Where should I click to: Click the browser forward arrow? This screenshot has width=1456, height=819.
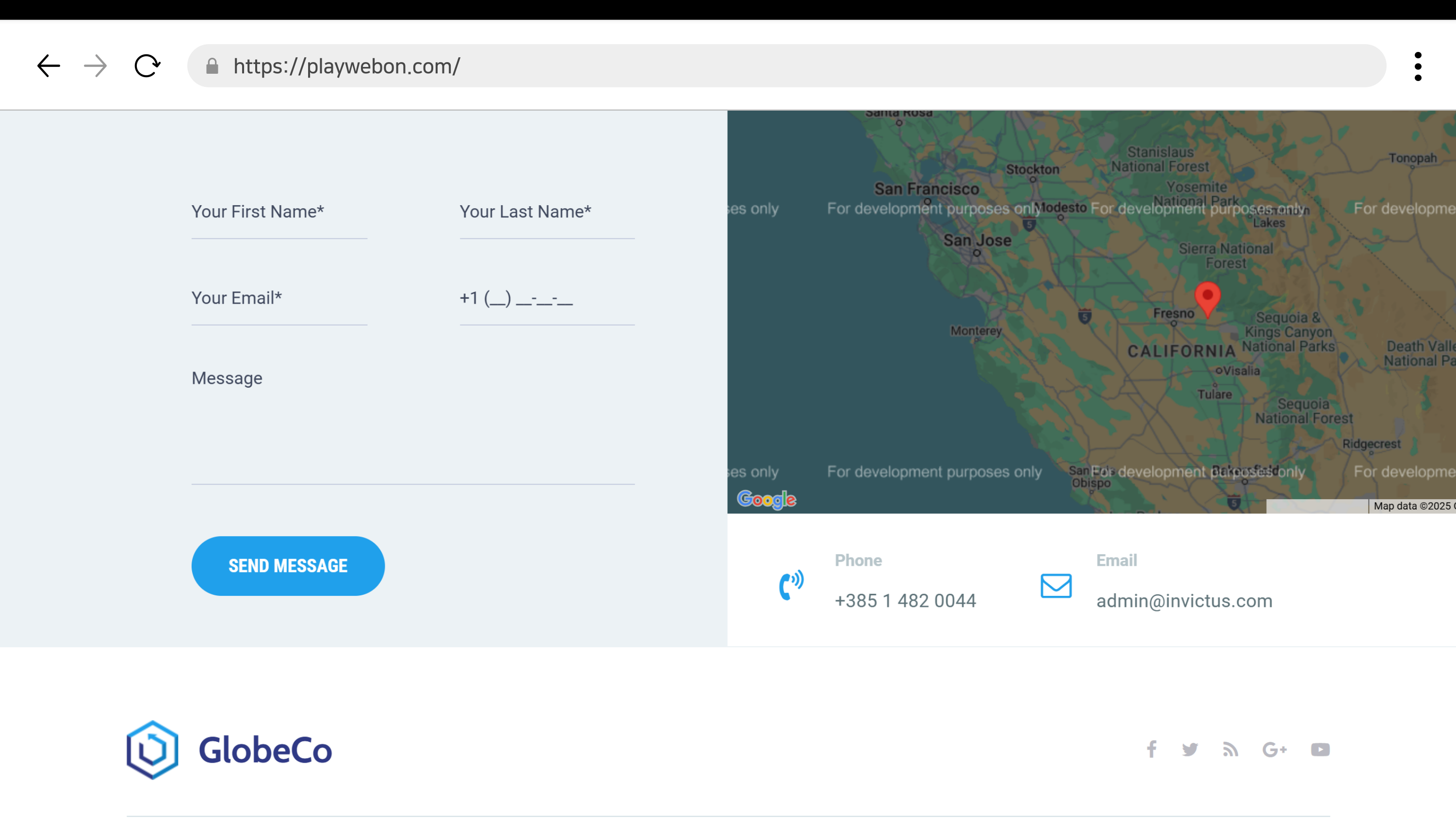coord(95,66)
